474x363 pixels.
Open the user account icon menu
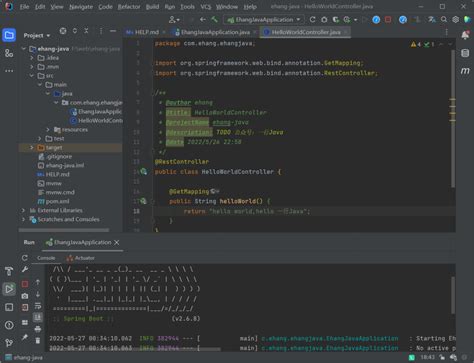[174, 20]
